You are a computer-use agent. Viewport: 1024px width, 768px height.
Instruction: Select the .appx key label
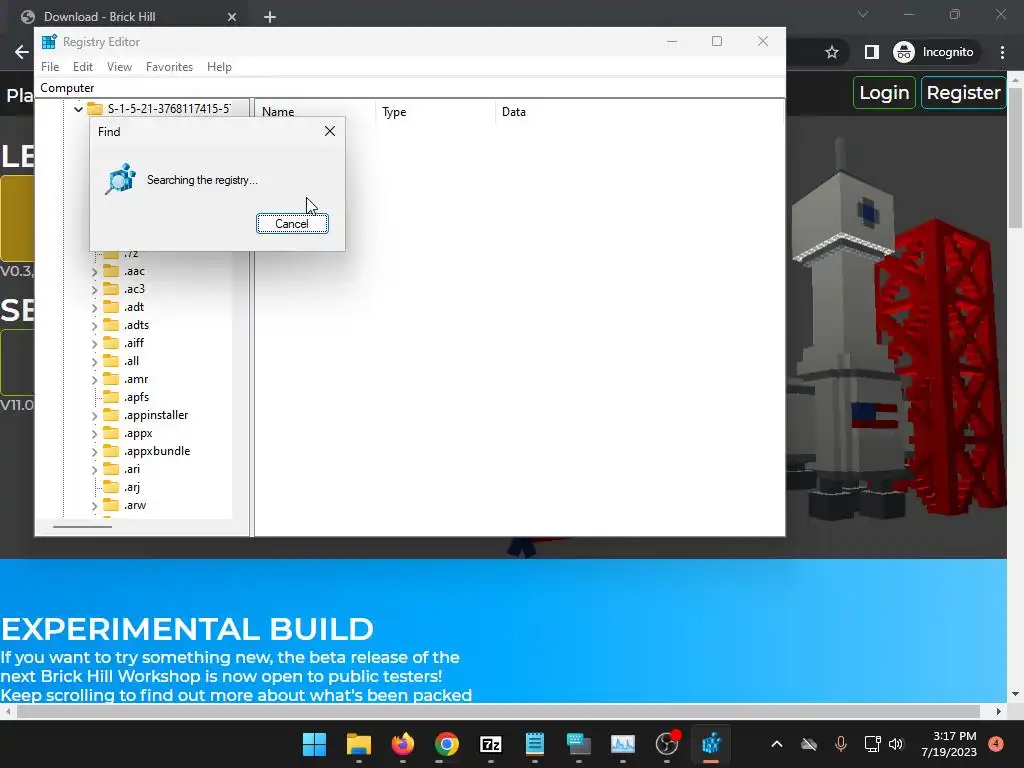click(138, 433)
